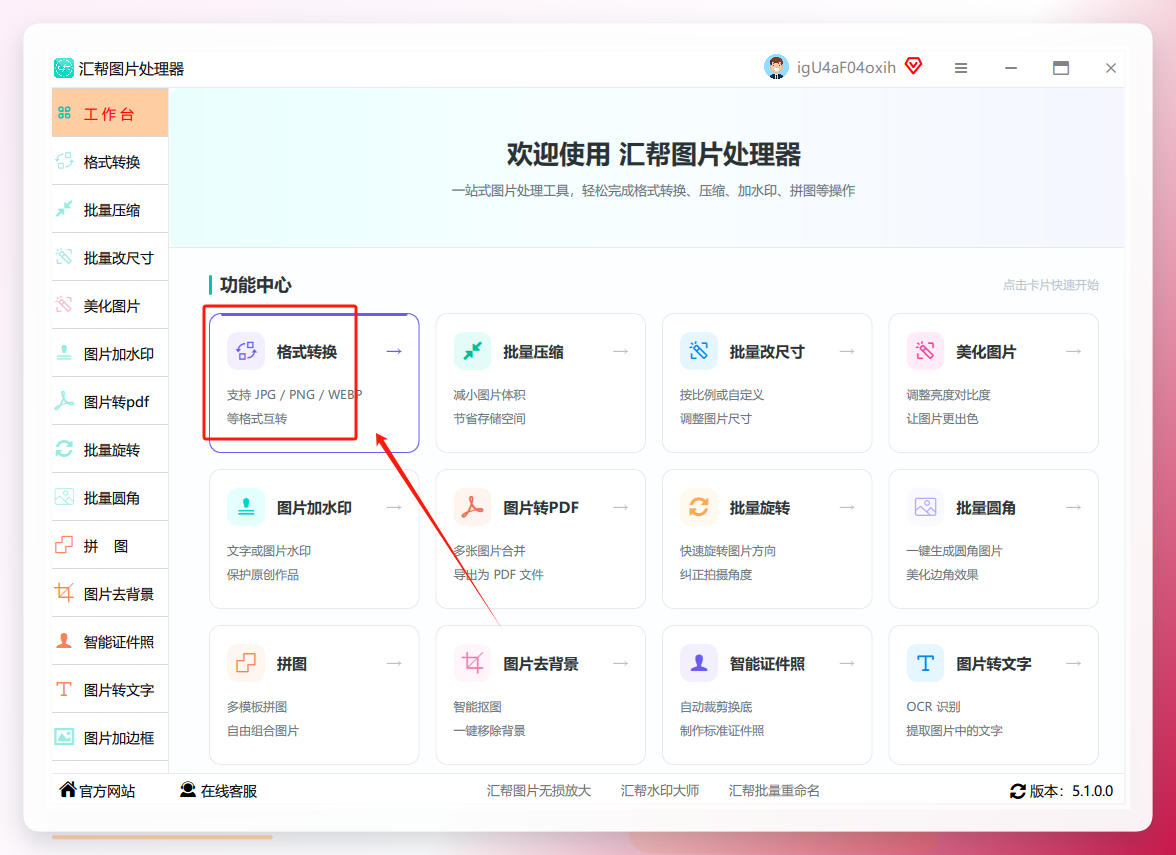
Task: Open the 官方网站 link
Action: point(98,790)
